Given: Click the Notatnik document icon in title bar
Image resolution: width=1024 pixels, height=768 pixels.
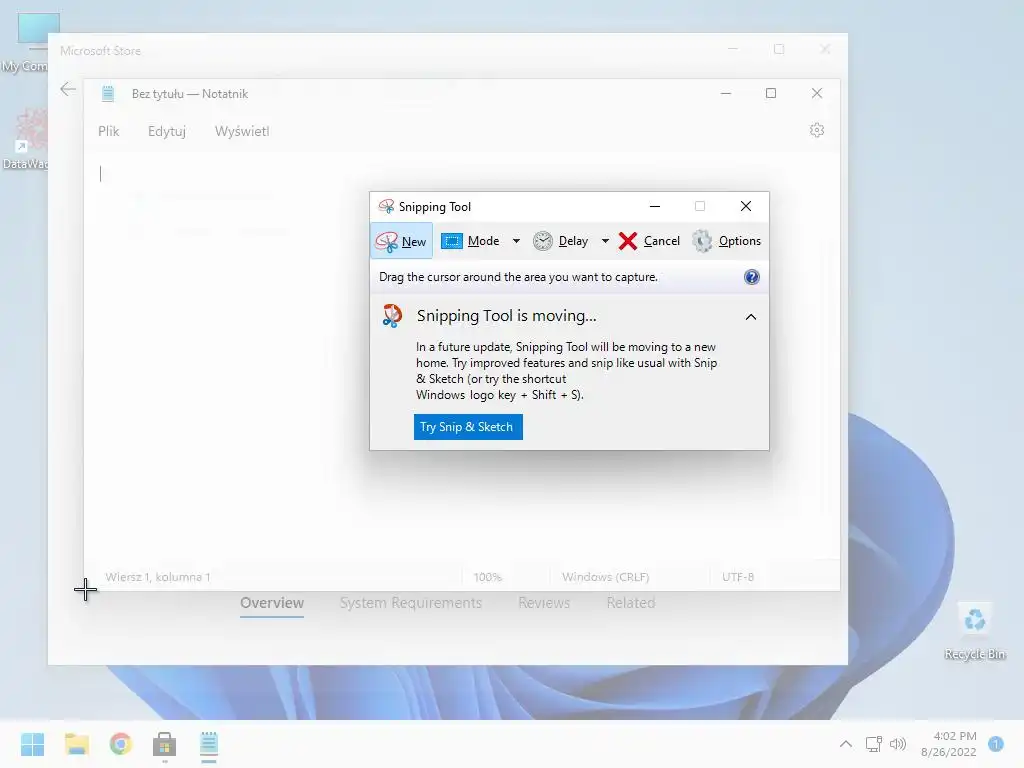Looking at the screenshot, I should pyautogui.click(x=108, y=94).
